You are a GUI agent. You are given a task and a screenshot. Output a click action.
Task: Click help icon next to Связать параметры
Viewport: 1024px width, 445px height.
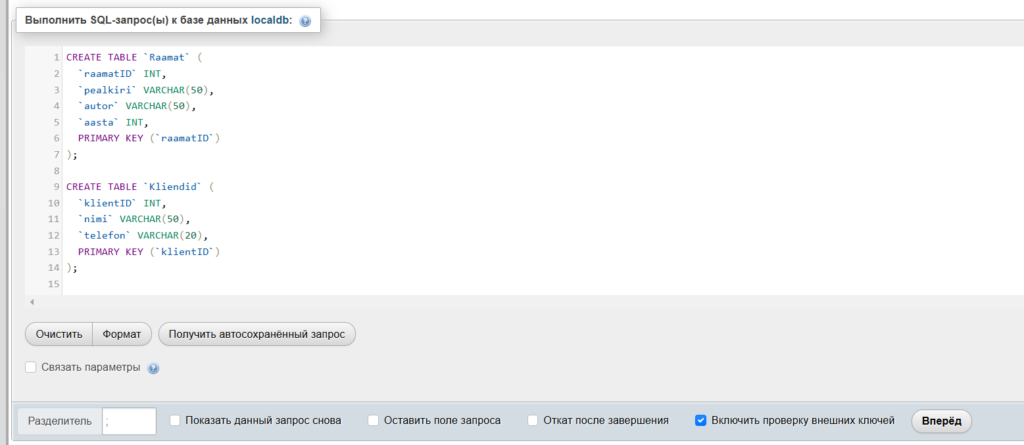[x=153, y=368]
